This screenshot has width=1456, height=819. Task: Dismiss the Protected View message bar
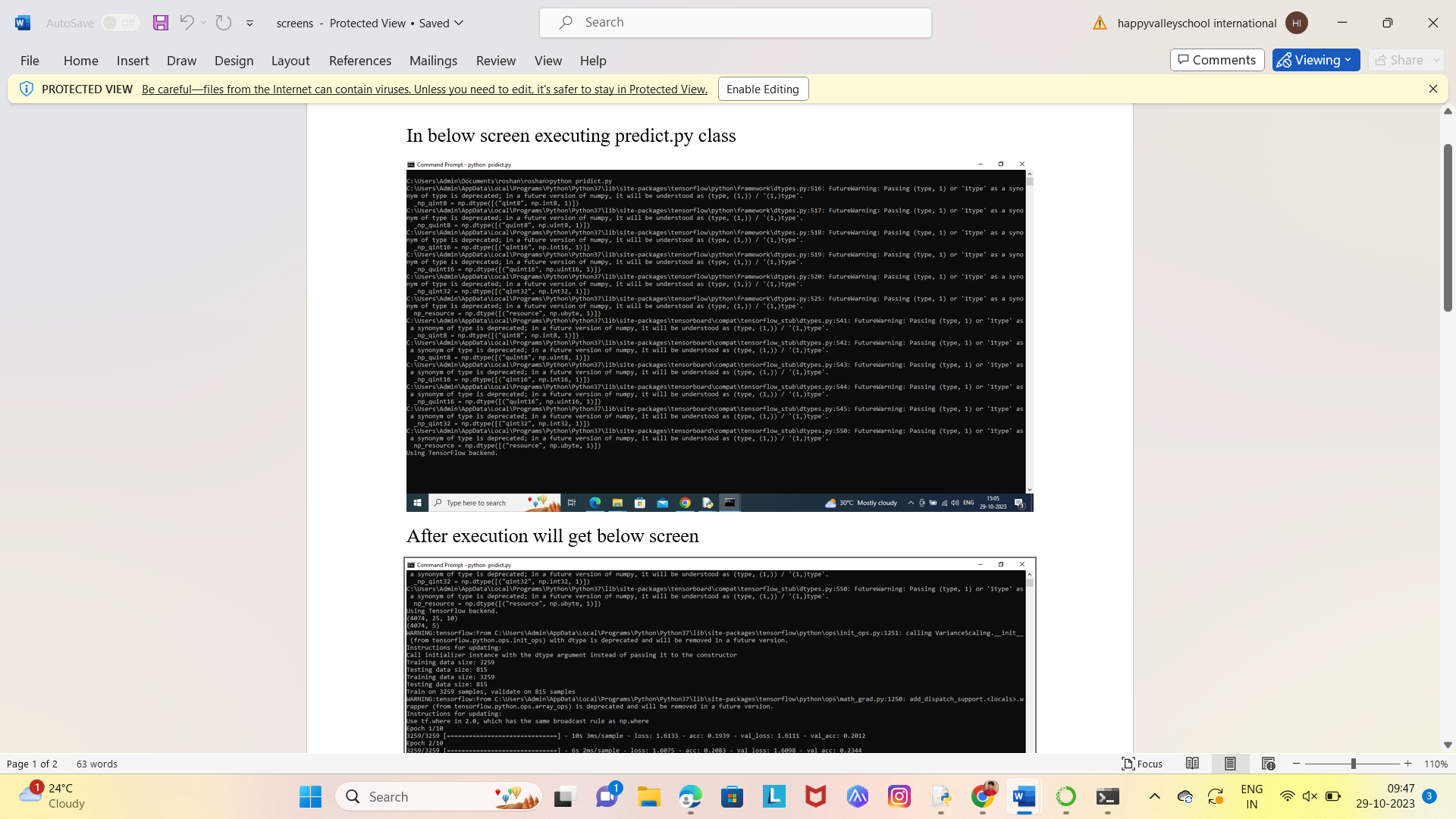[1432, 89]
